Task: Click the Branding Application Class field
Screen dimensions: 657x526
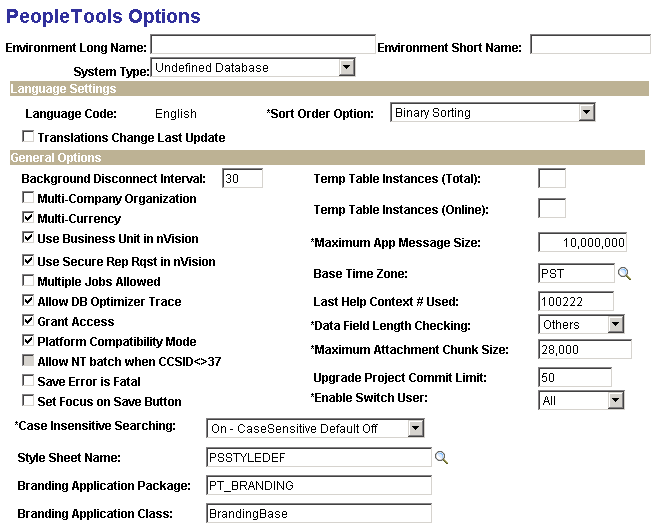Action: (x=319, y=513)
